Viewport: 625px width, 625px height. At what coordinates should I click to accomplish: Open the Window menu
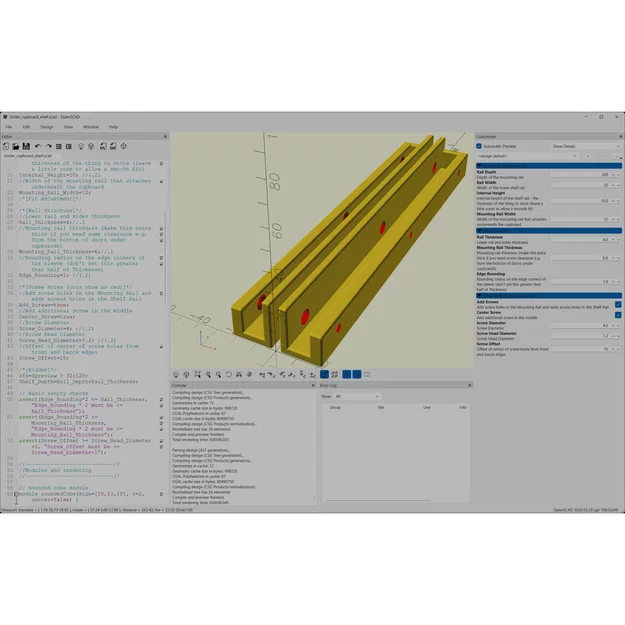click(x=91, y=127)
